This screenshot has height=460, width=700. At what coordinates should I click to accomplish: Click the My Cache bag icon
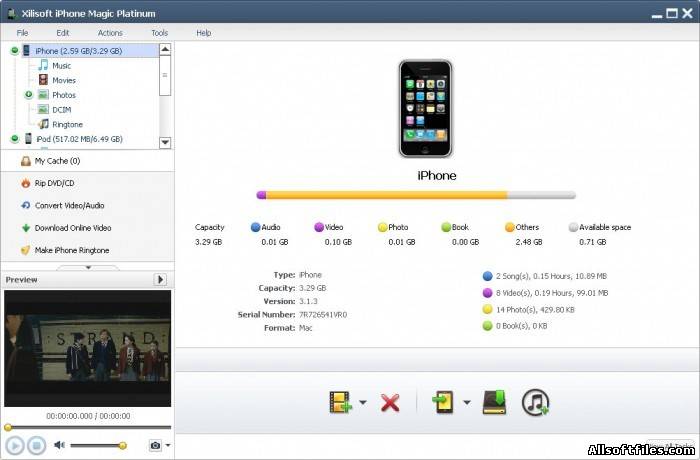25,161
